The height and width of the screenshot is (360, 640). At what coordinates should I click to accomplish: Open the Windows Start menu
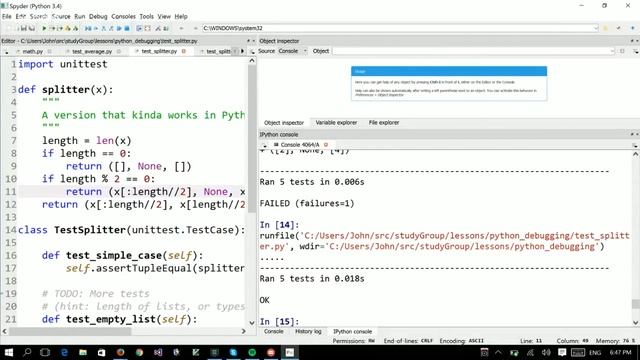tap(8, 352)
